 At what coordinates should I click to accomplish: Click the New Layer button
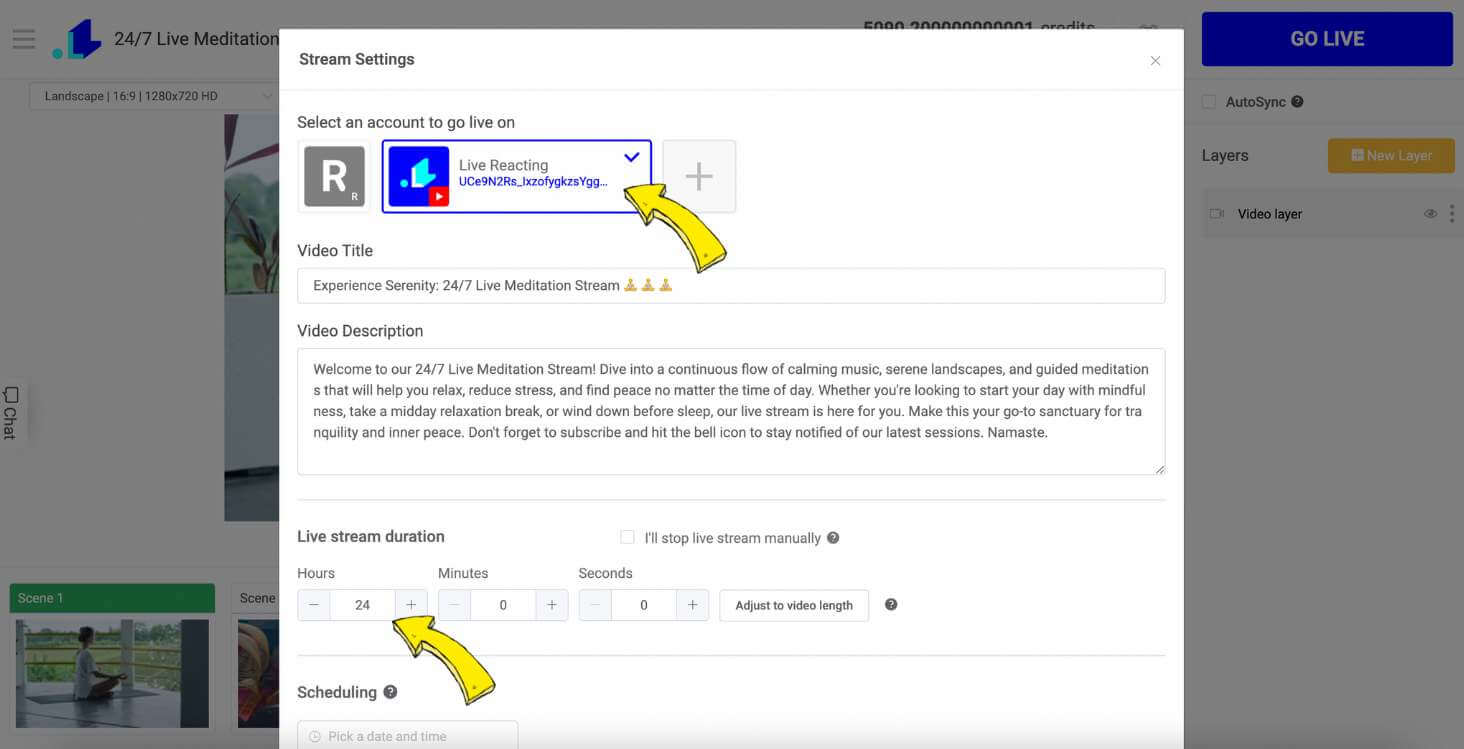(1391, 155)
